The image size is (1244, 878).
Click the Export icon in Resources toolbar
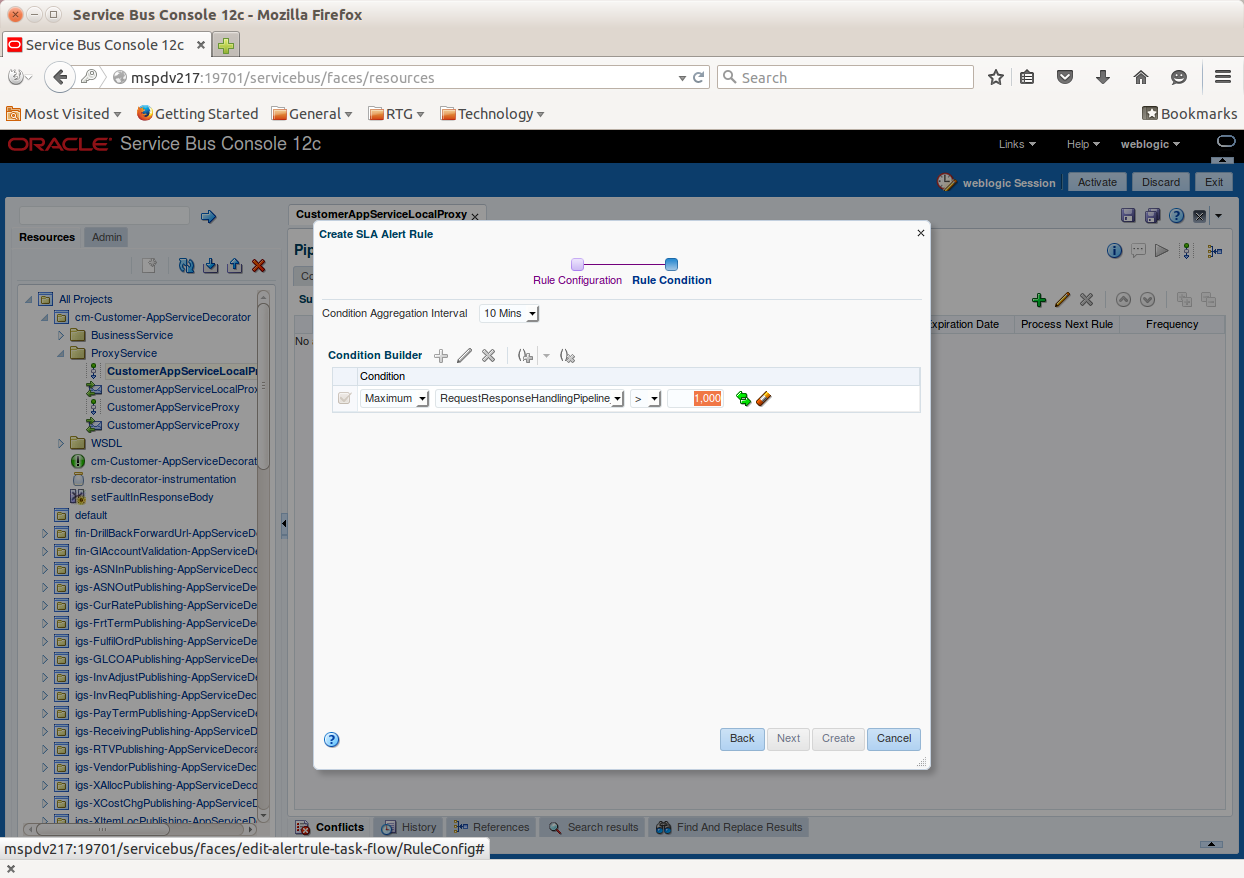click(234, 265)
